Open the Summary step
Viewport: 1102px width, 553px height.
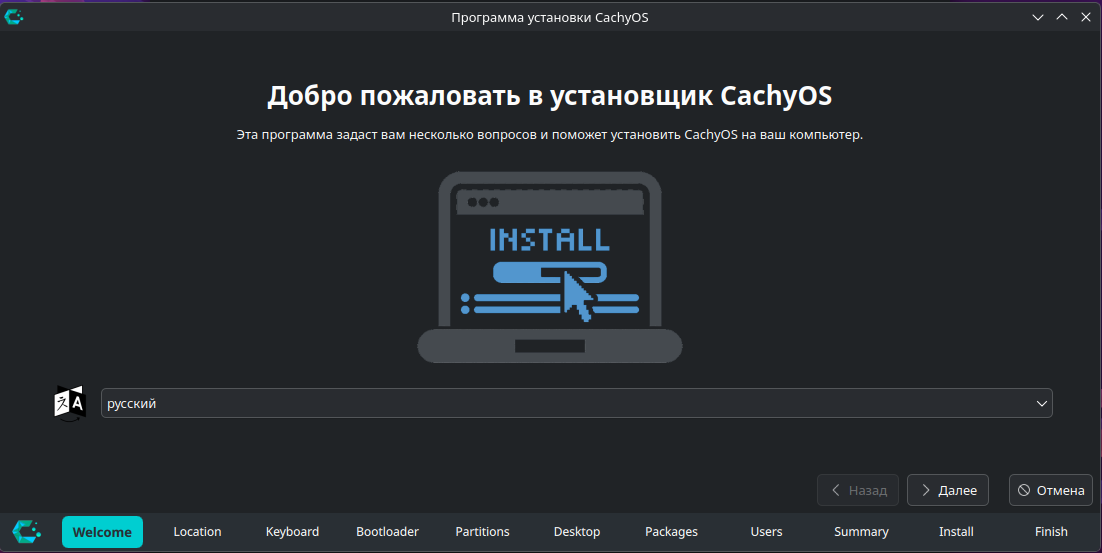861,532
